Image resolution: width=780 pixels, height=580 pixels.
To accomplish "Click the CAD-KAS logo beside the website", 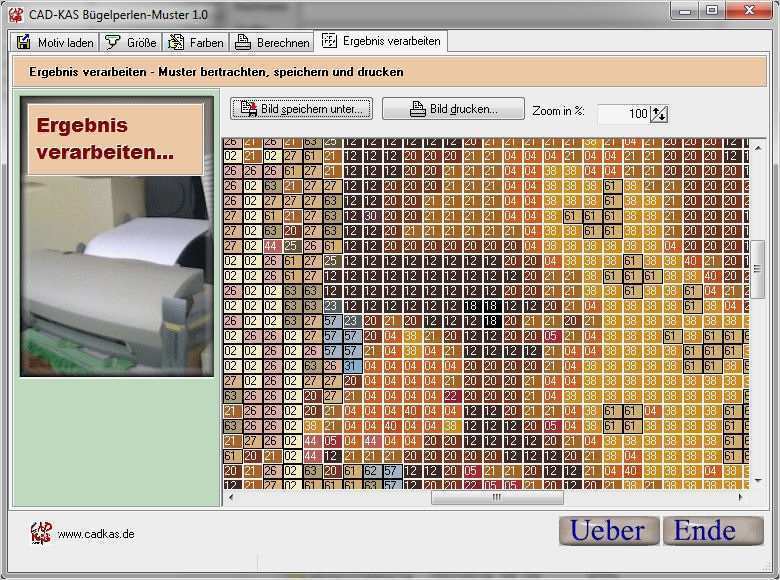I will coord(40,533).
